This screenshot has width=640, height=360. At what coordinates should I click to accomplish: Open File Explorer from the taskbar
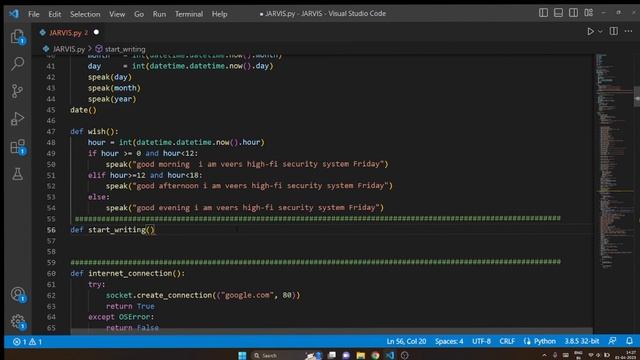tap(360, 356)
